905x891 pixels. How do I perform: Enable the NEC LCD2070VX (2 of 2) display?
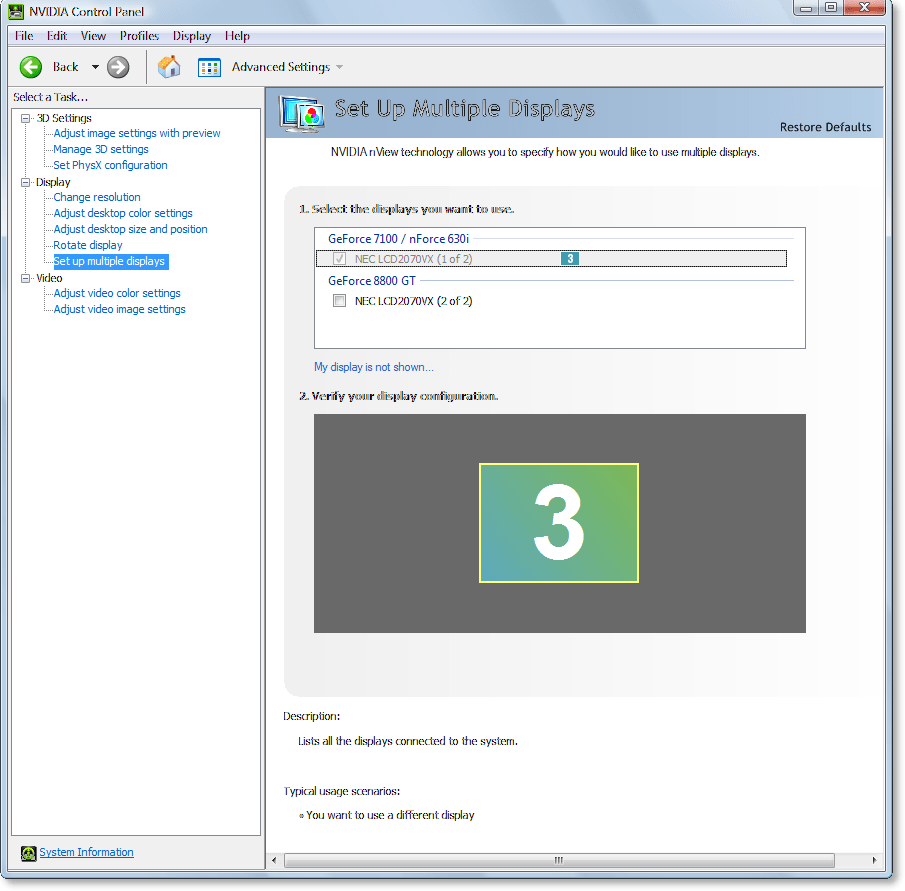click(x=340, y=300)
